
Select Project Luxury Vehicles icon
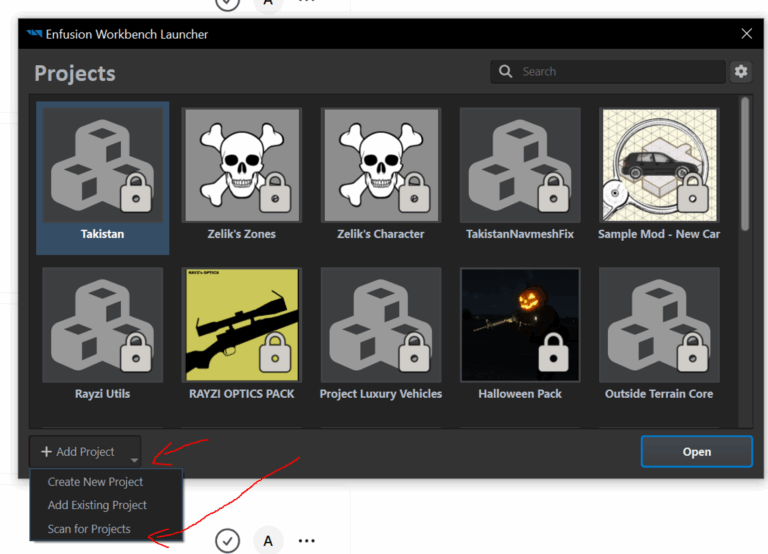point(380,325)
